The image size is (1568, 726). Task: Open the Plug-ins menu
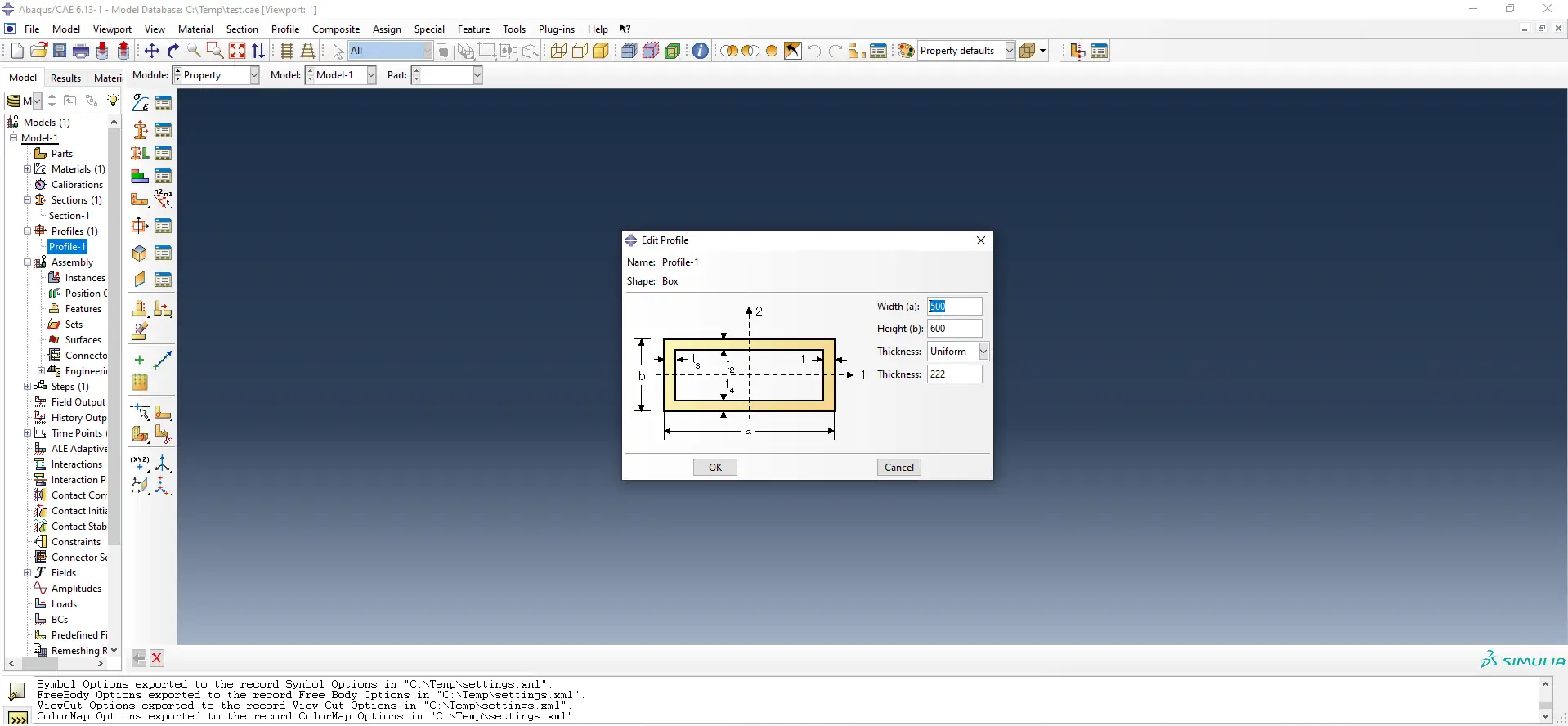(557, 29)
